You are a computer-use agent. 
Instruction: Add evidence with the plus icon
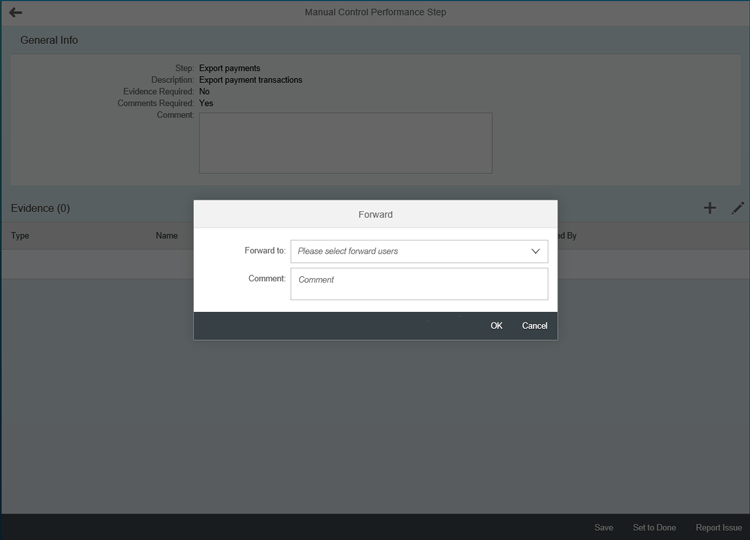pos(709,208)
